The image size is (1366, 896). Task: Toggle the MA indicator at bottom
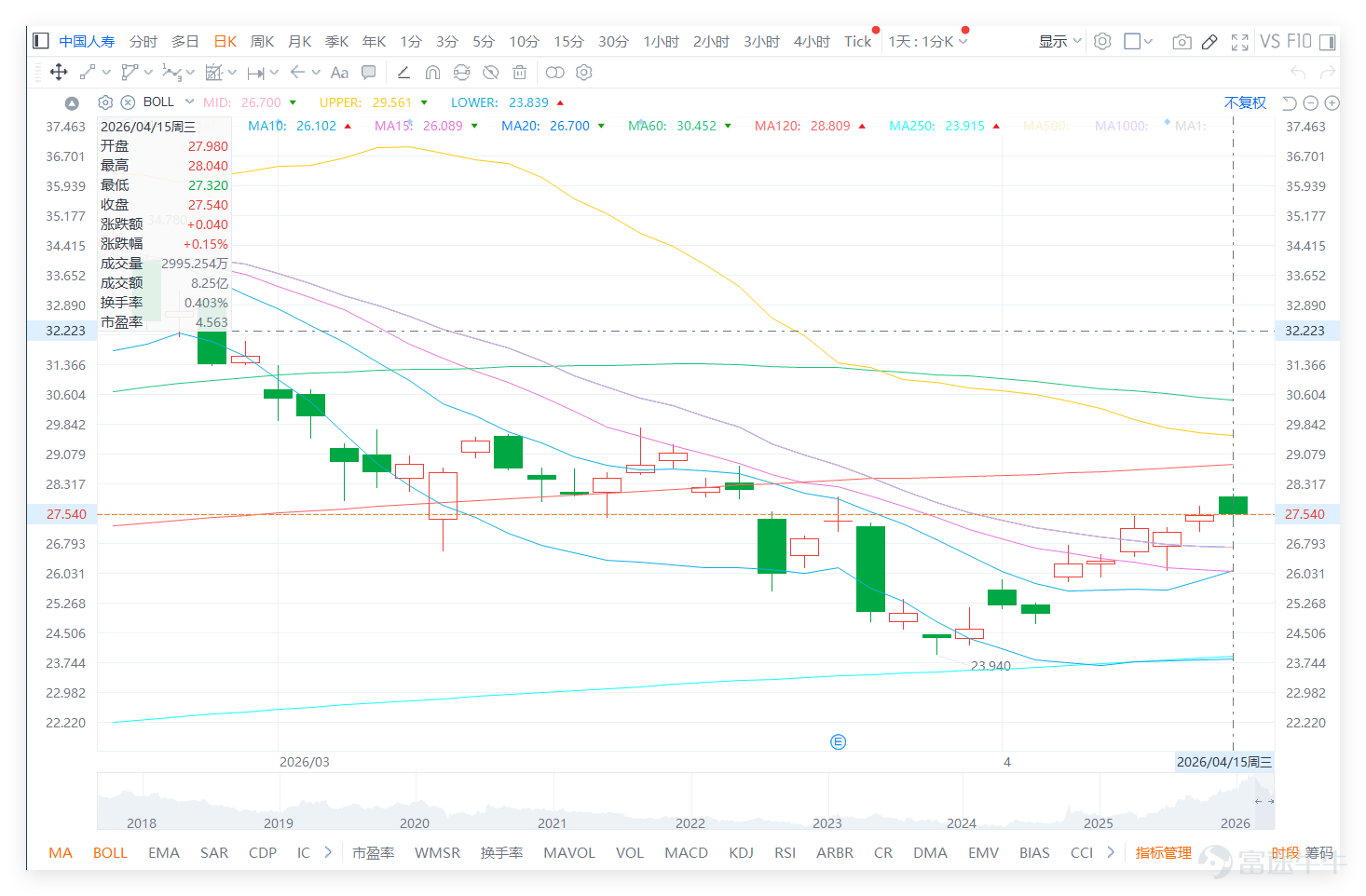[61, 852]
